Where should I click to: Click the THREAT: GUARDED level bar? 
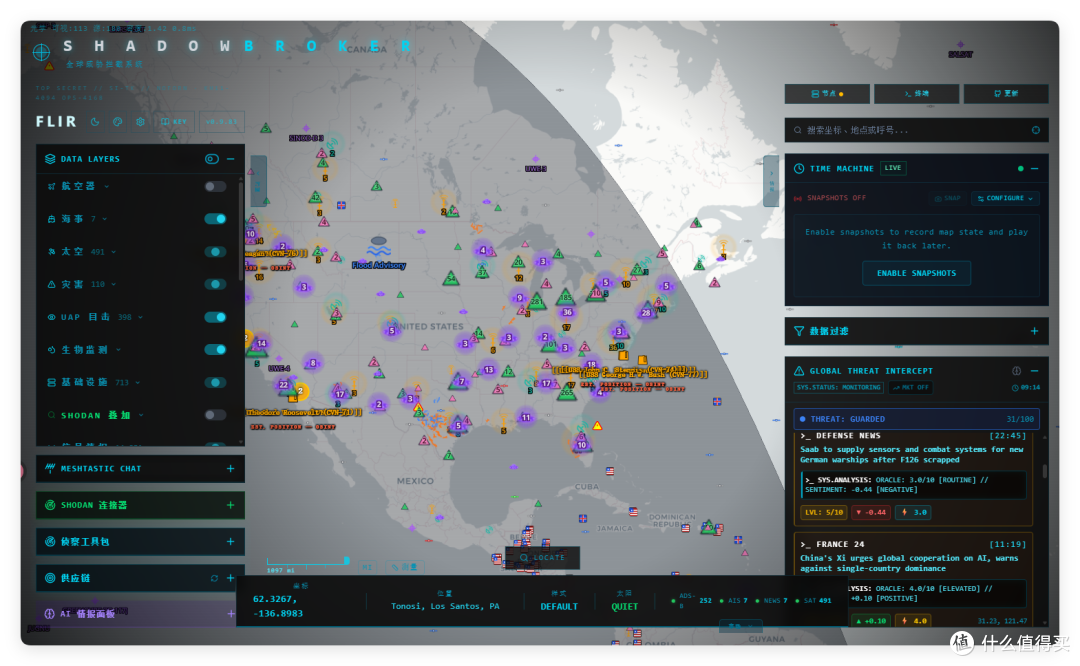[x=916, y=419]
